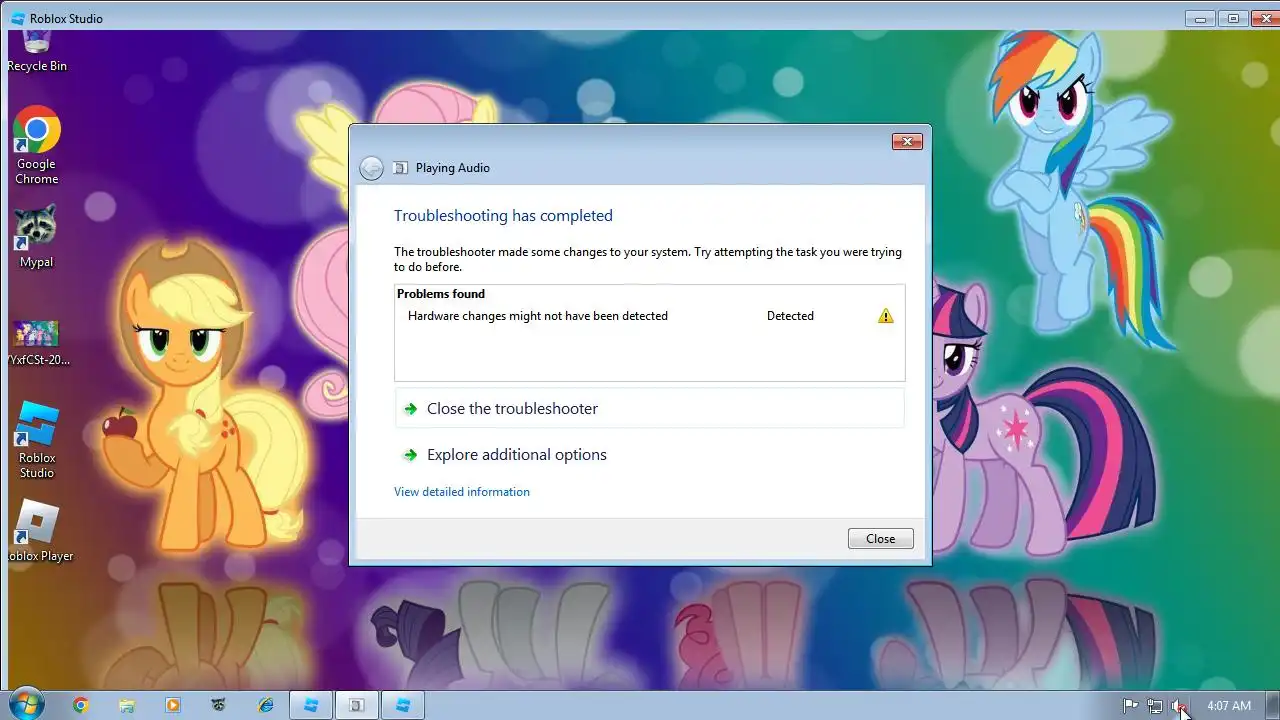This screenshot has height=720, width=1280.
Task: Click the yellow warning icon in Problems found
Action: point(885,316)
